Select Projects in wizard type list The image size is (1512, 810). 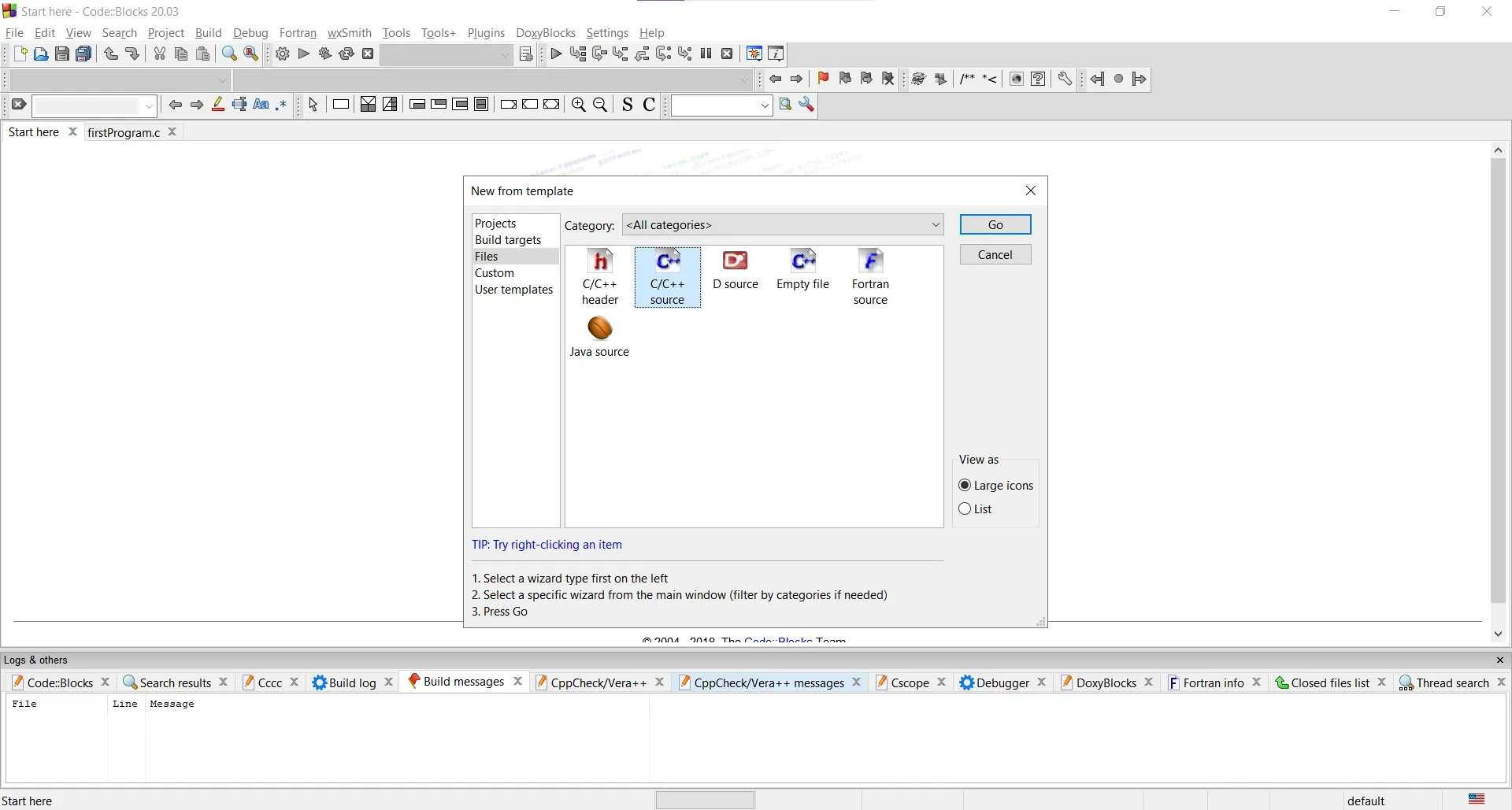[516, 224]
